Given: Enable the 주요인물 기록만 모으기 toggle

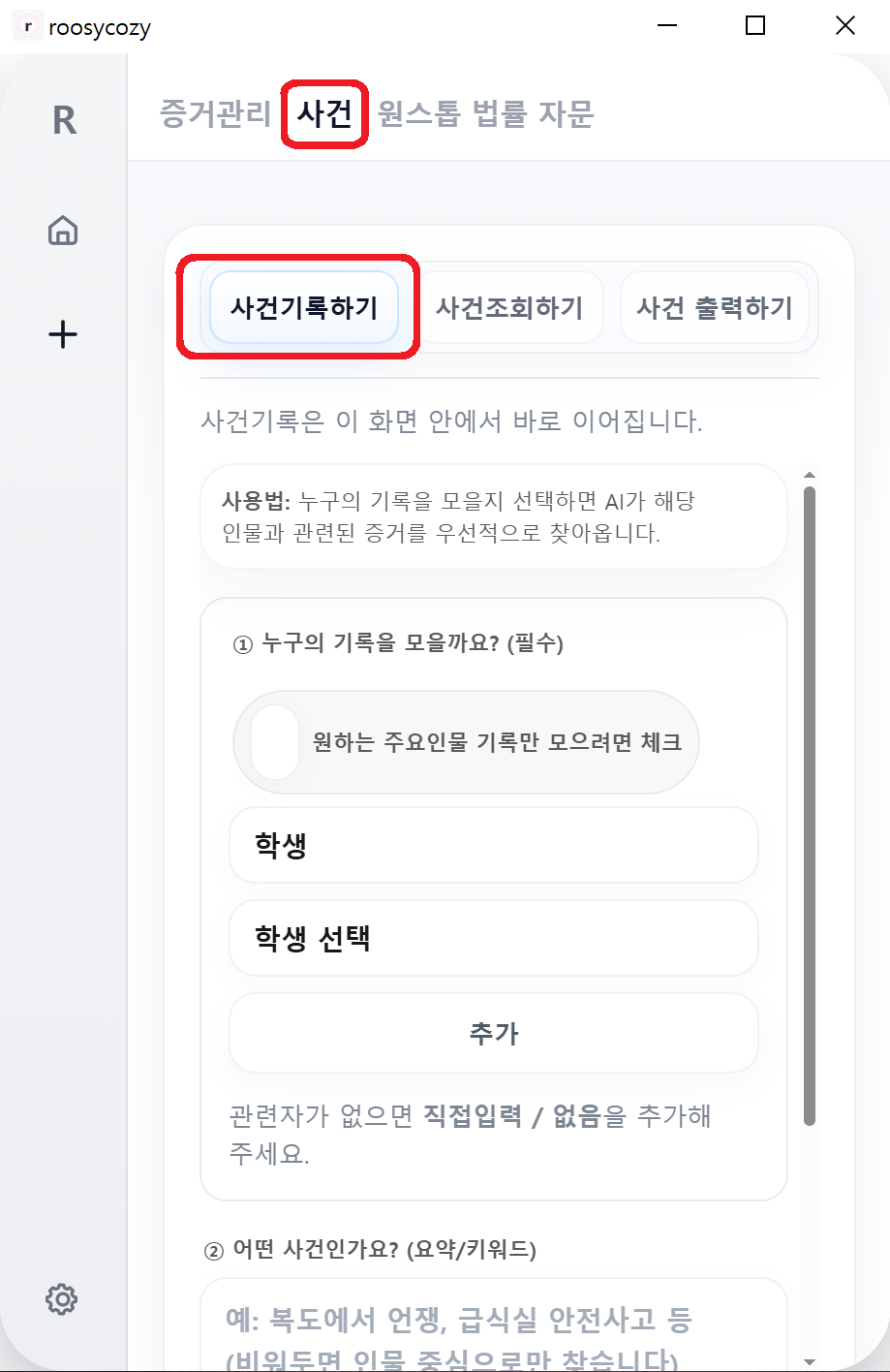Looking at the screenshot, I should click(x=274, y=741).
